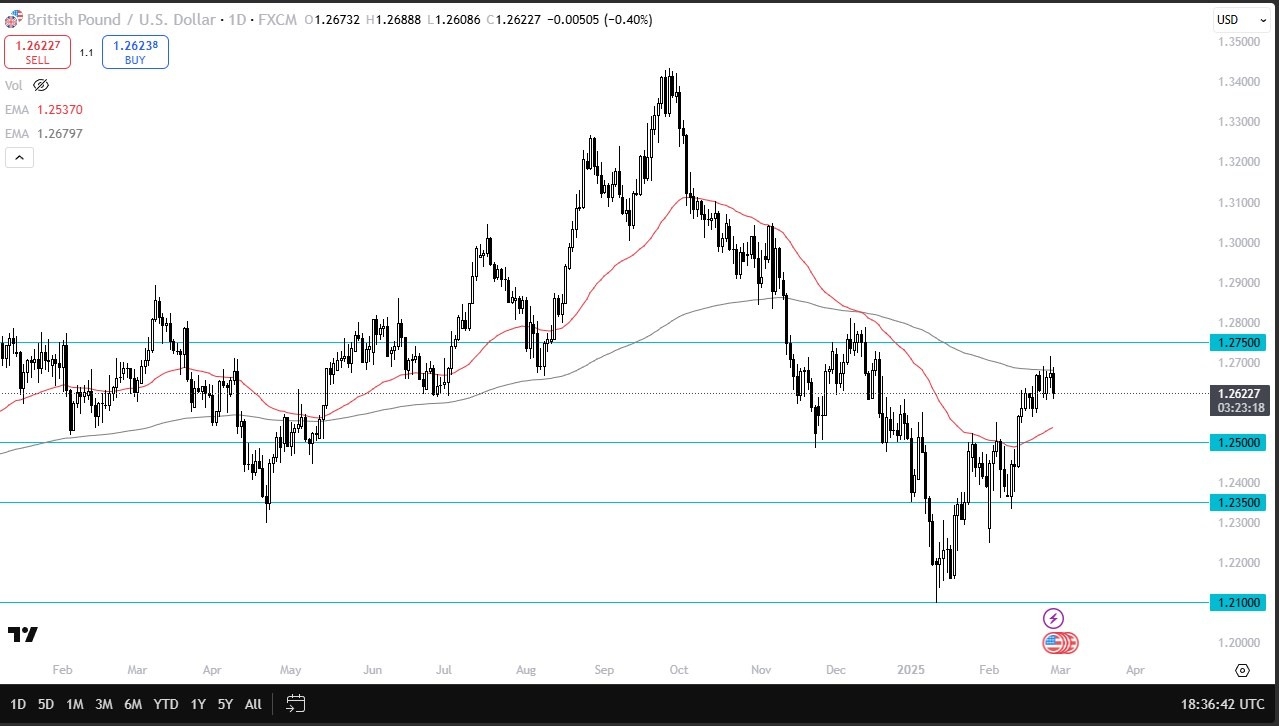Open chart settings hexagon gear icon
This screenshot has width=1279, height=726.
pyautogui.click(x=1242, y=670)
